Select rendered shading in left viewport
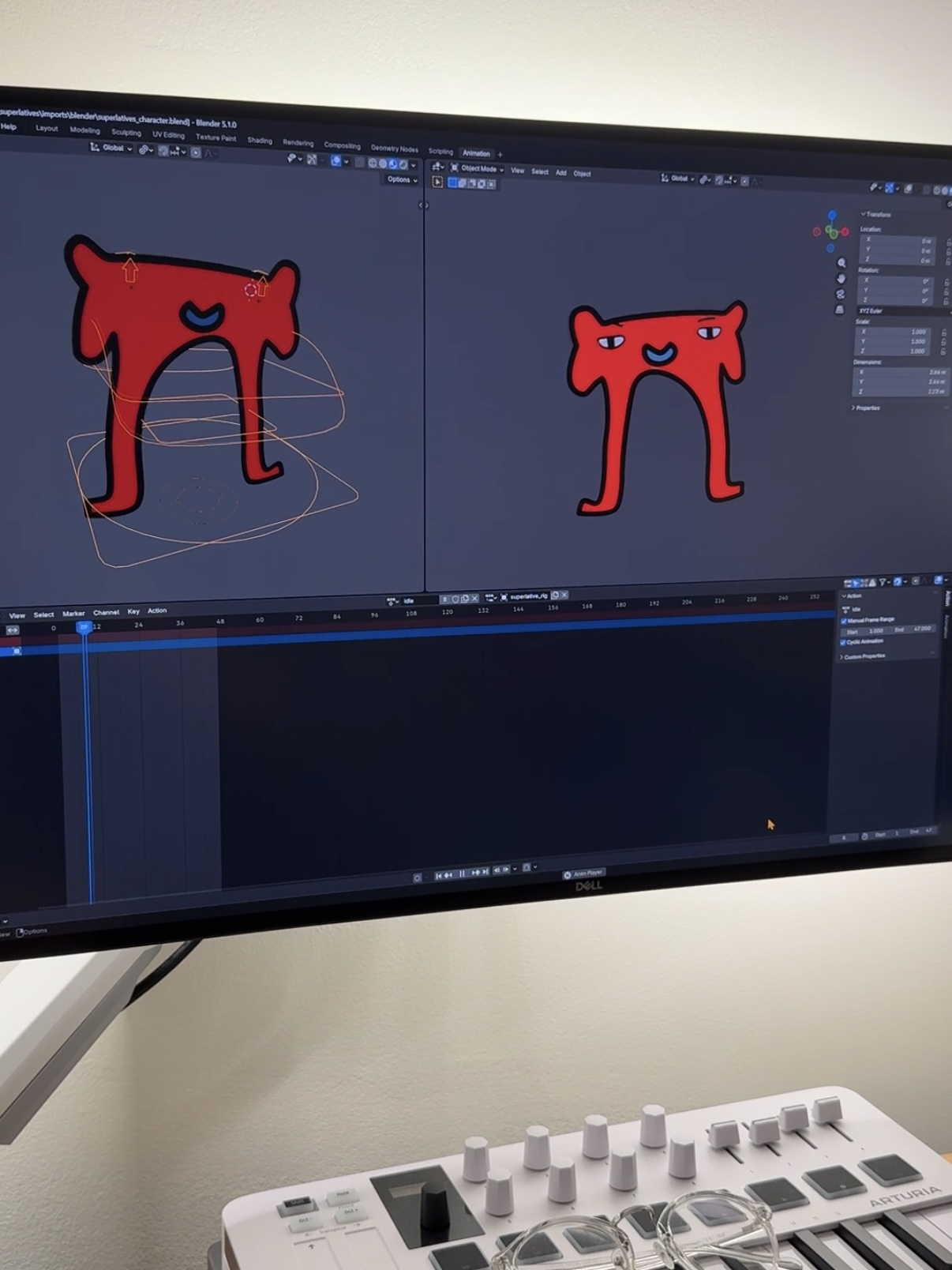 pyautogui.click(x=403, y=165)
